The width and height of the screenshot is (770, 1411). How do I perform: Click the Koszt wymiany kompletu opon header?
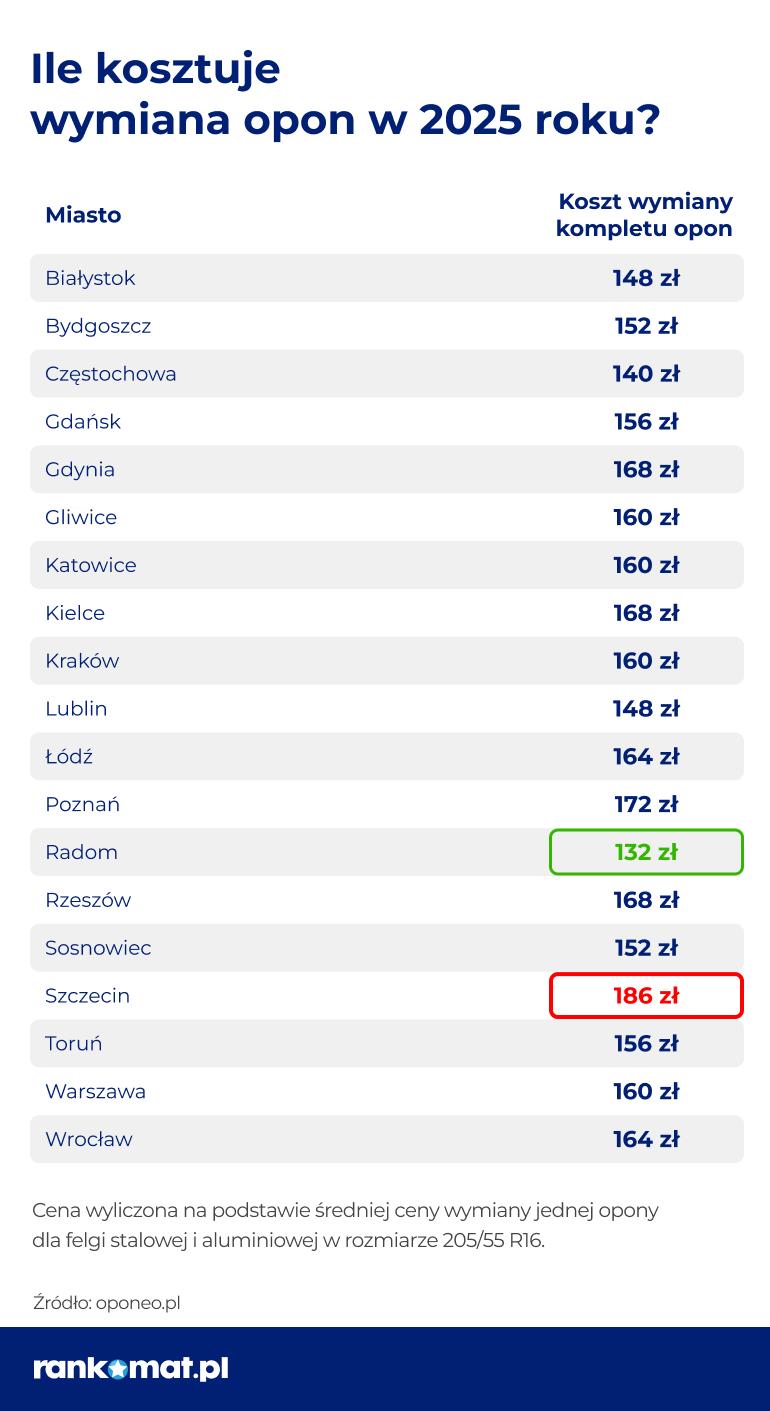[x=644, y=215]
